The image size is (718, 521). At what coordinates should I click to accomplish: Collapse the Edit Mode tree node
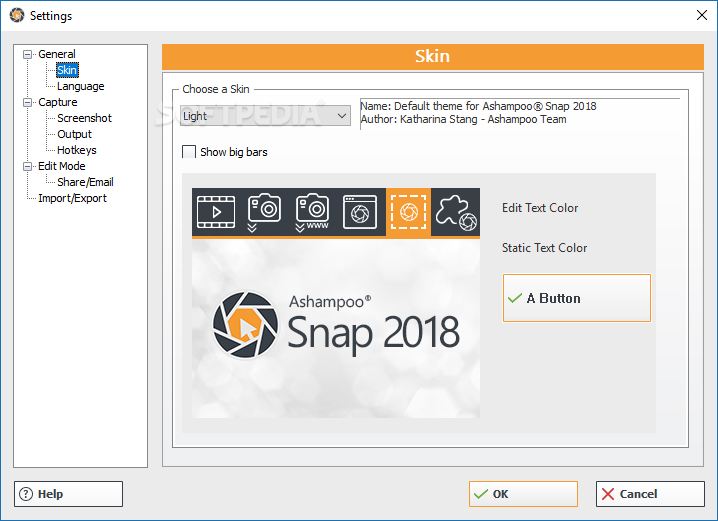(27, 167)
